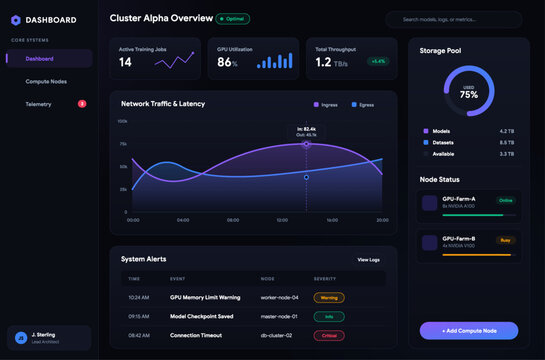Click the TIME column header

click(x=134, y=279)
